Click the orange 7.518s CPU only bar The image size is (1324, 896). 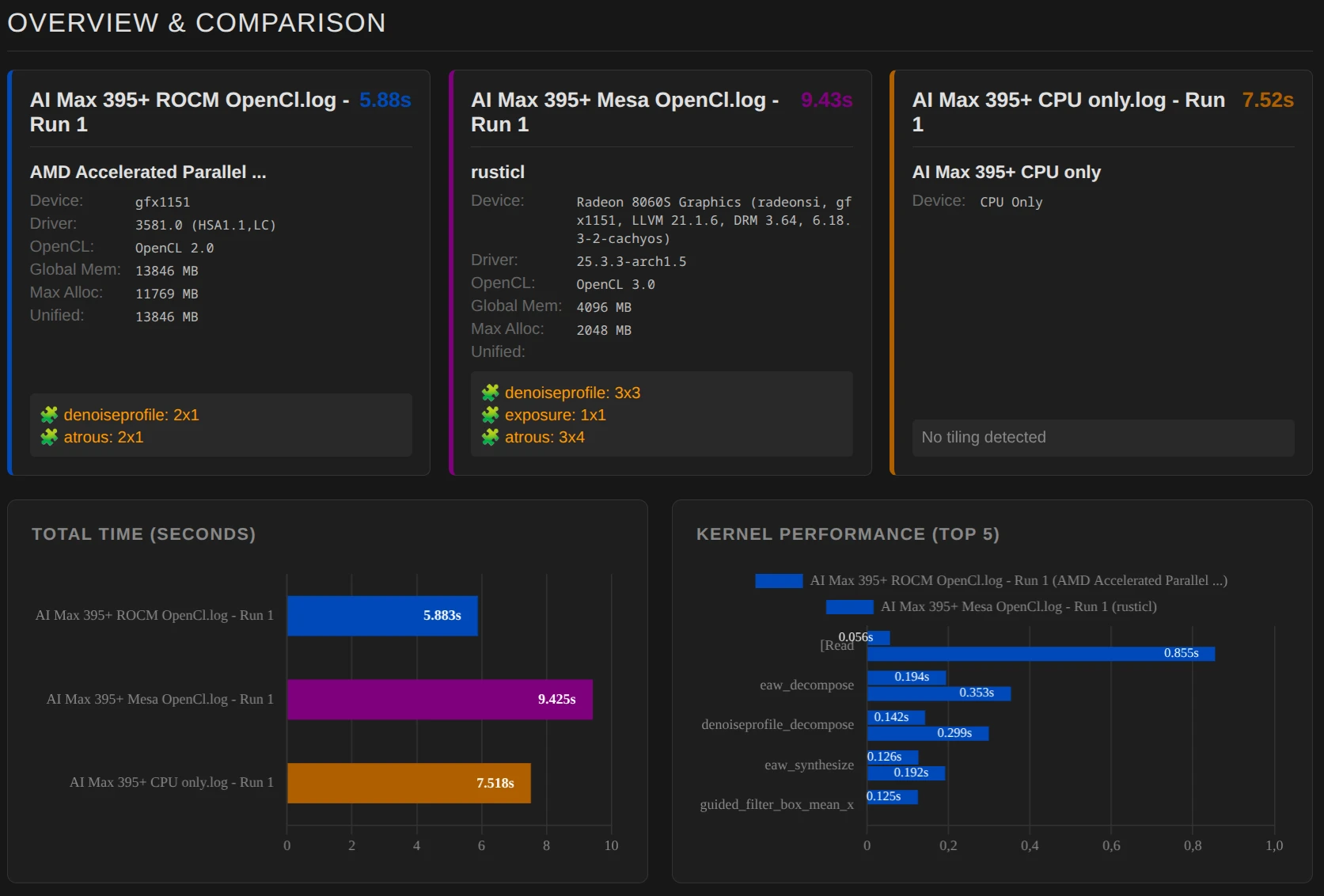tap(408, 783)
